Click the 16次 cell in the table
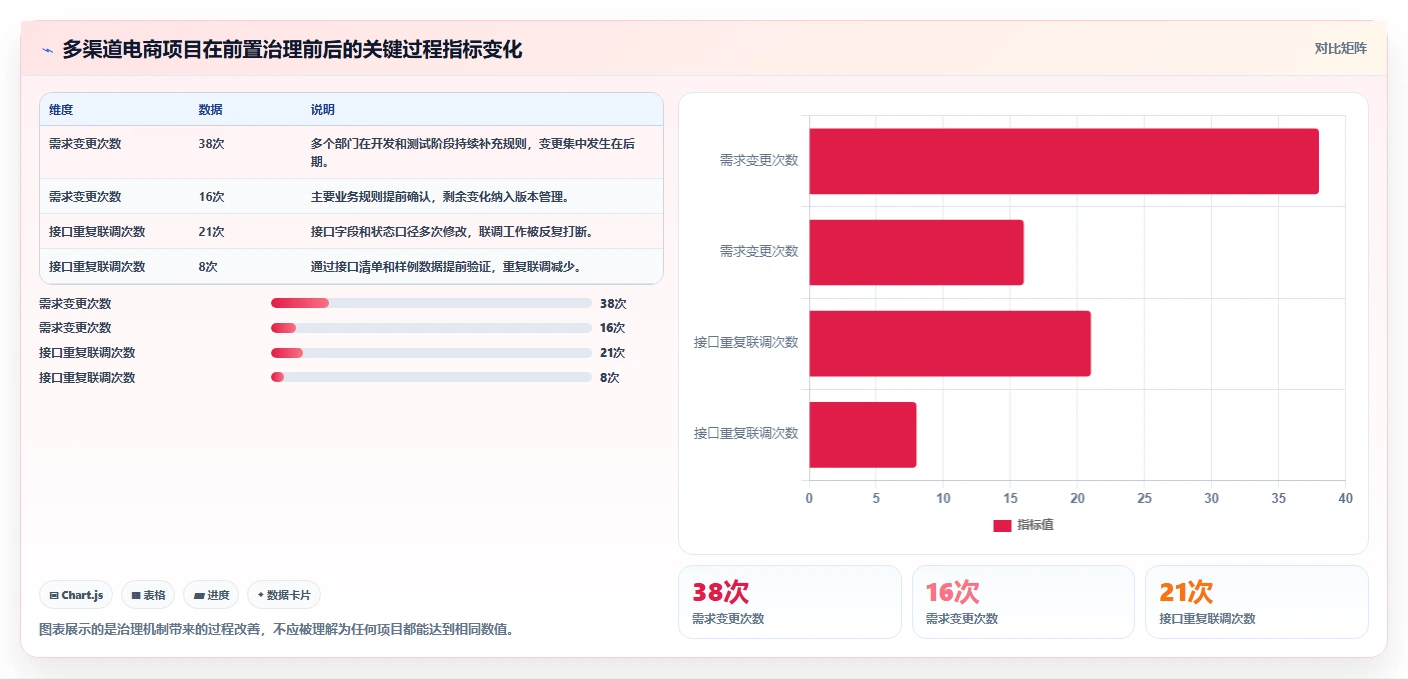The height and width of the screenshot is (679, 1408). [211, 196]
